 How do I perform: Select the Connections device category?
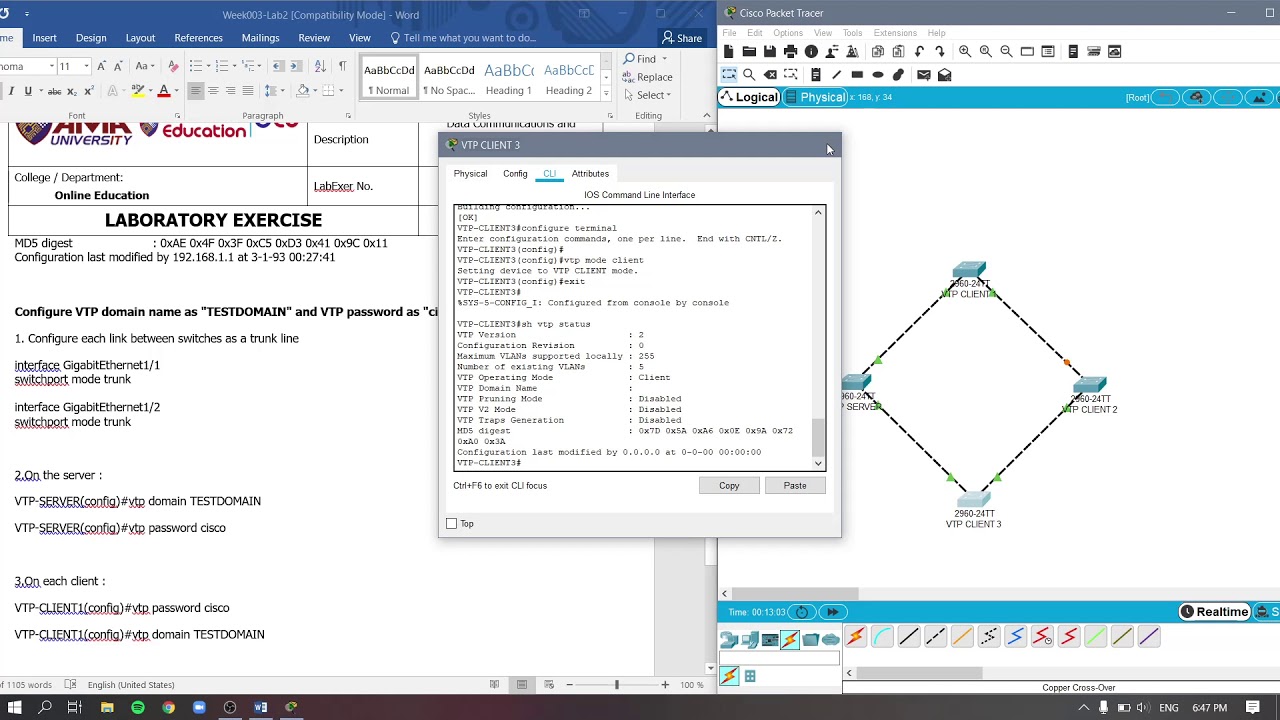[790, 639]
